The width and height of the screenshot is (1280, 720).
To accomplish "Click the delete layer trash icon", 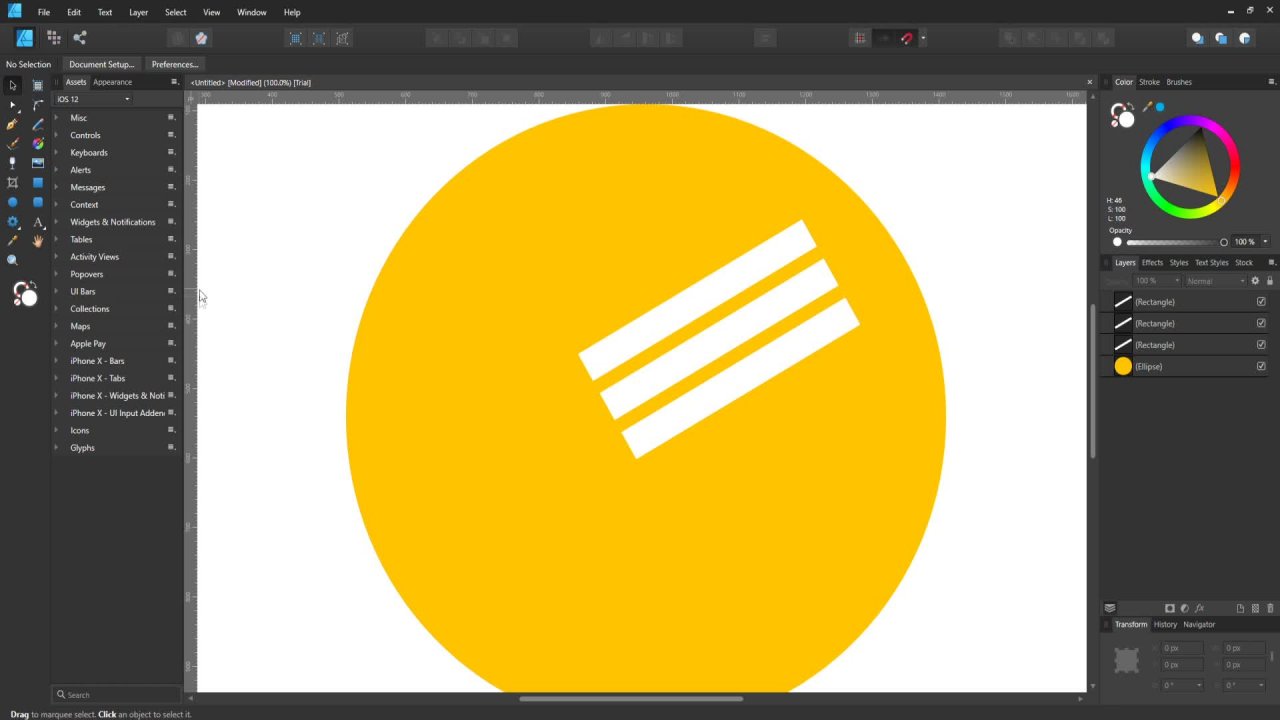I will (1271, 608).
